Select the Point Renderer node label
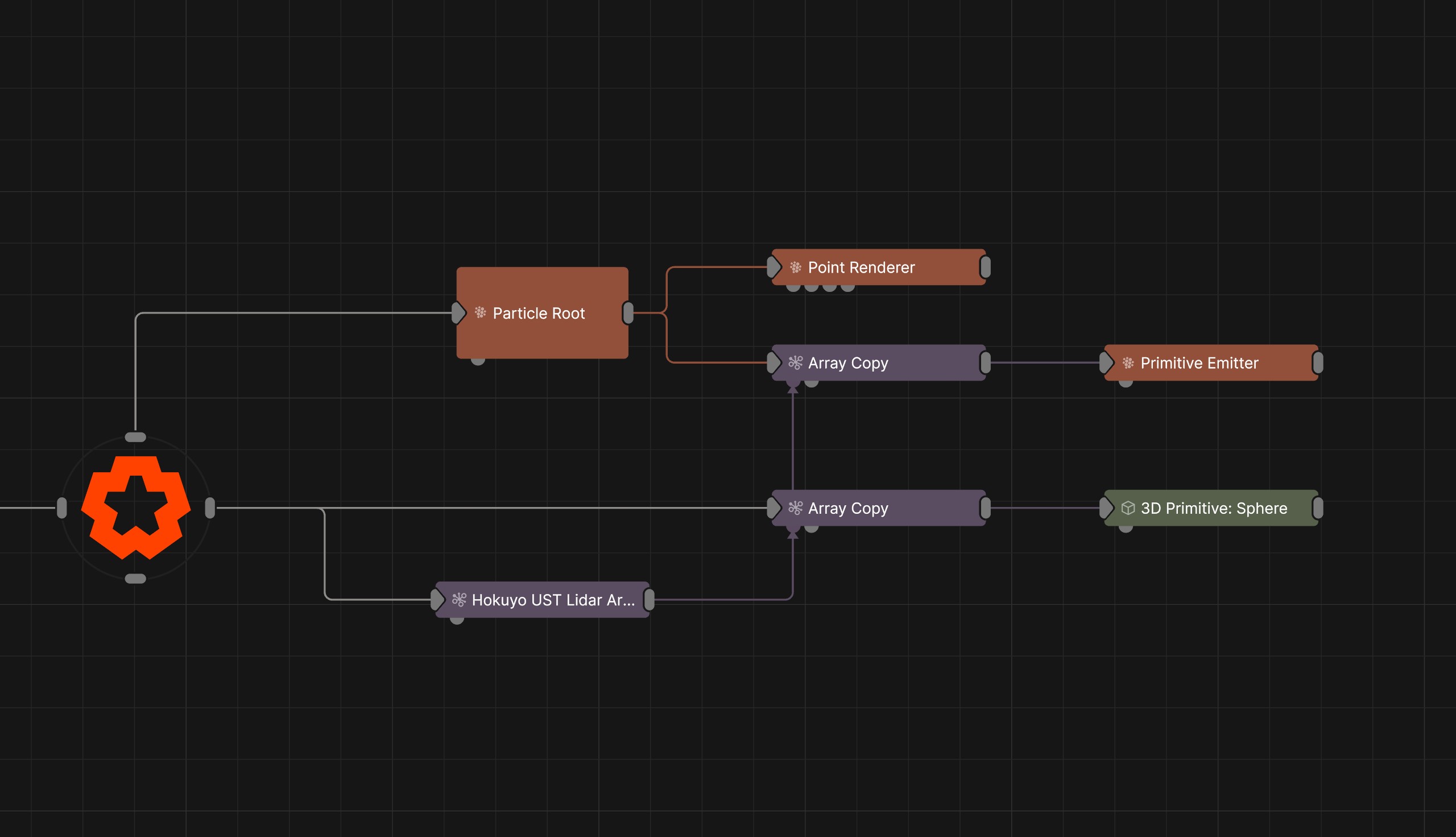1456x837 pixels. point(861,267)
